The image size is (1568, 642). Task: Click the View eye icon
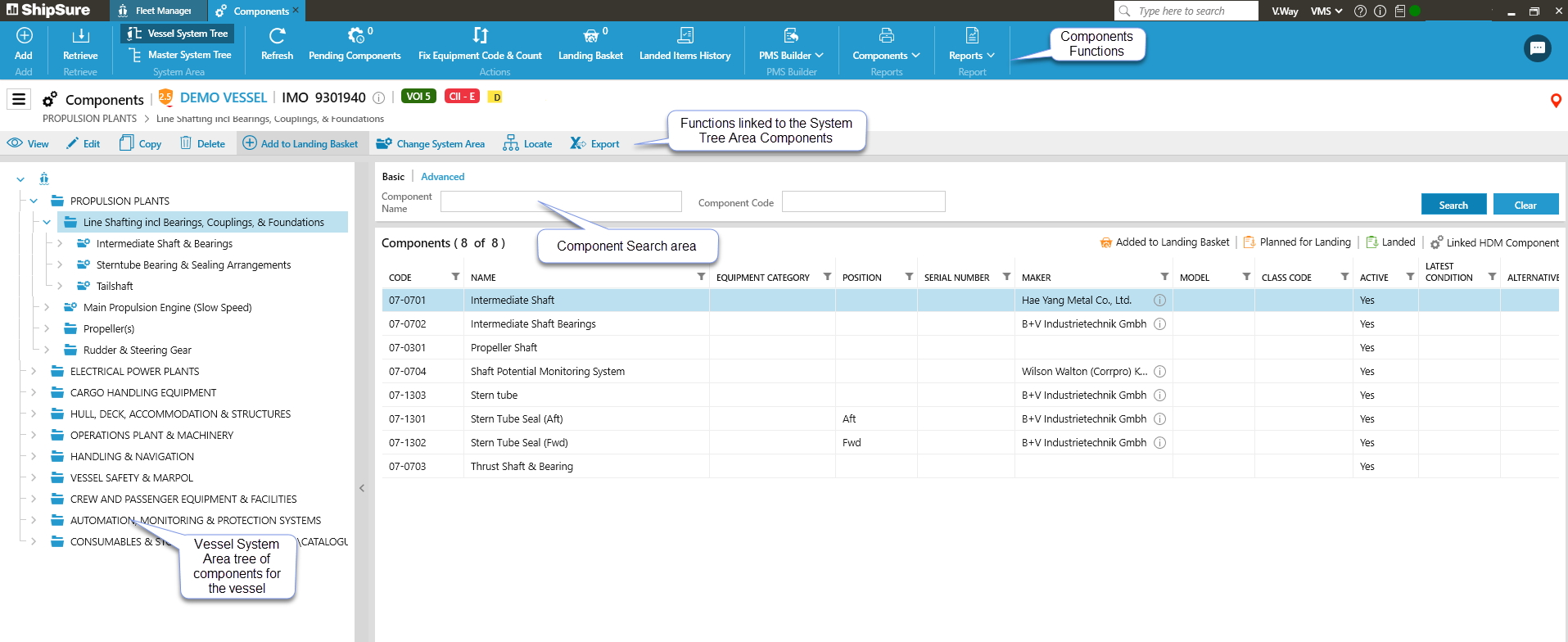click(15, 143)
